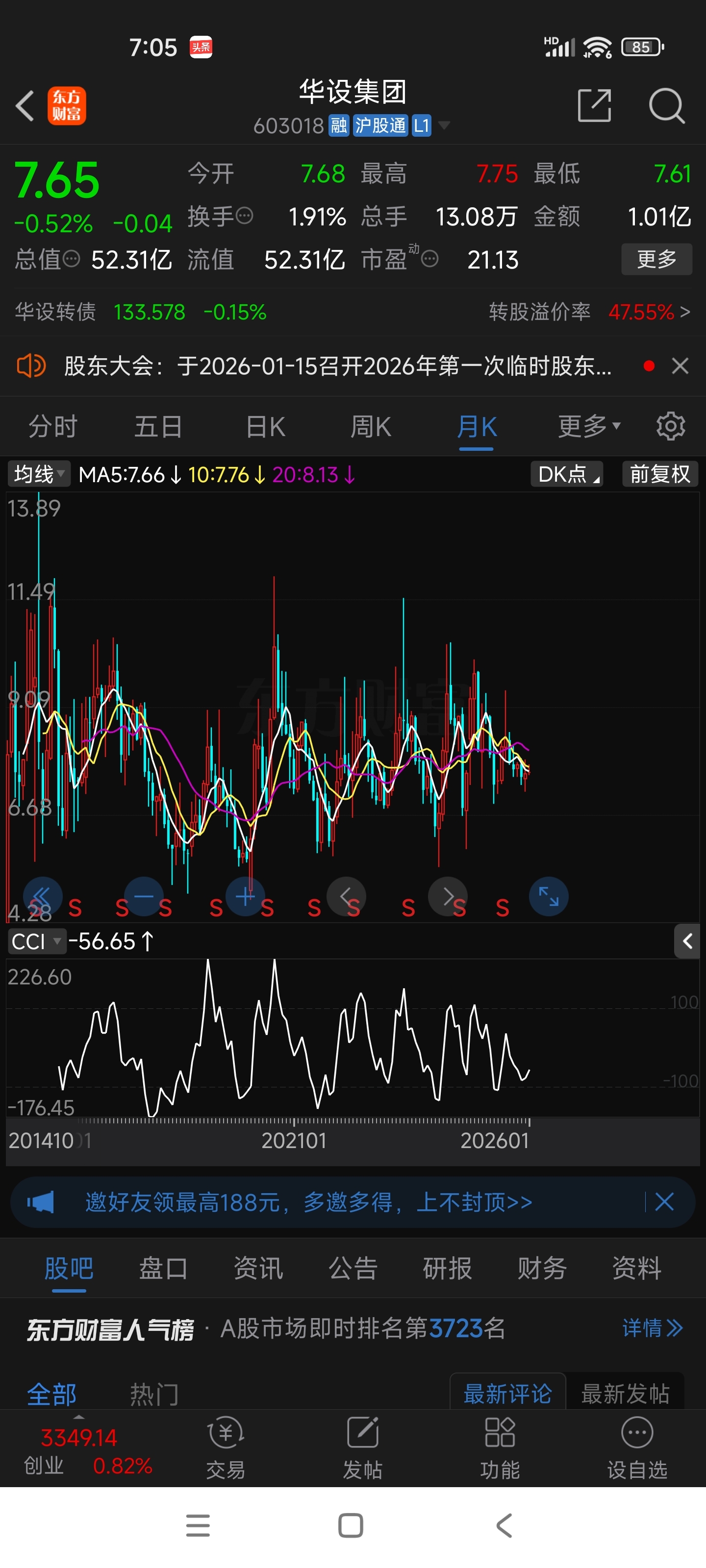
Task: Dismiss the shareholder meeting notice
Action: point(680,366)
